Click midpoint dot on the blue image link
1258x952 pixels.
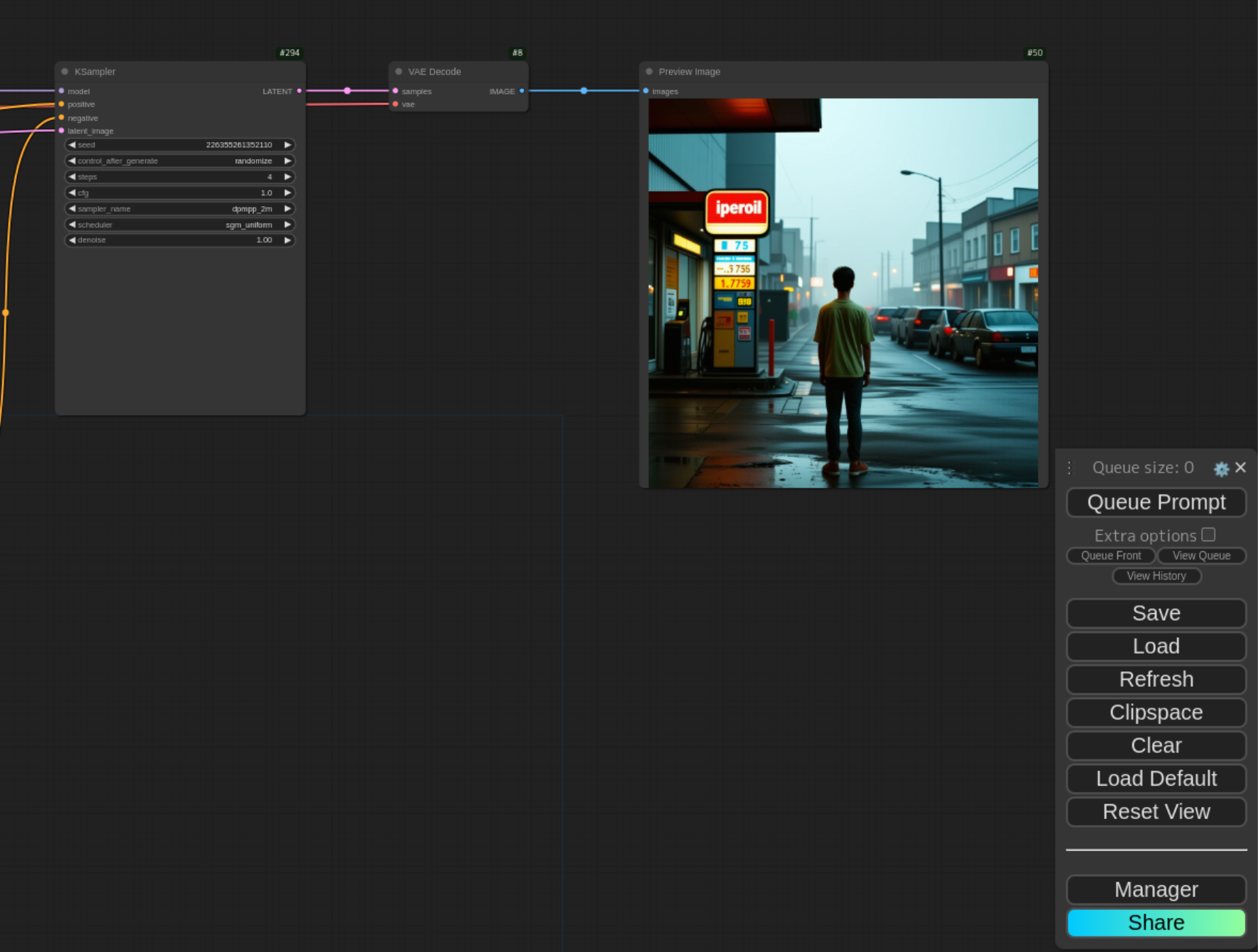pyautogui.click(x=584, y=91)
